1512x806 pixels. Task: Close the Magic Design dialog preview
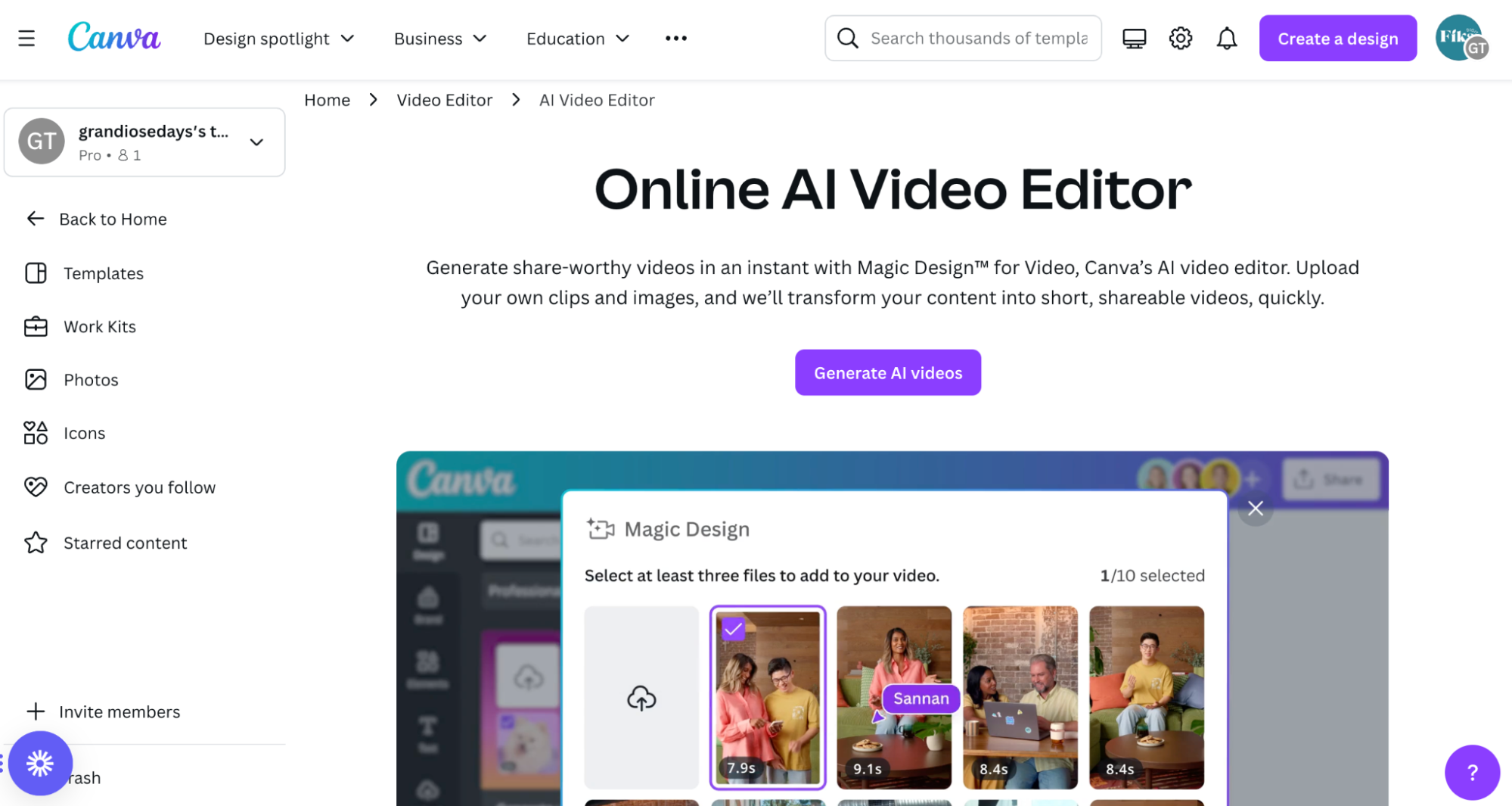click(1255, 509)
